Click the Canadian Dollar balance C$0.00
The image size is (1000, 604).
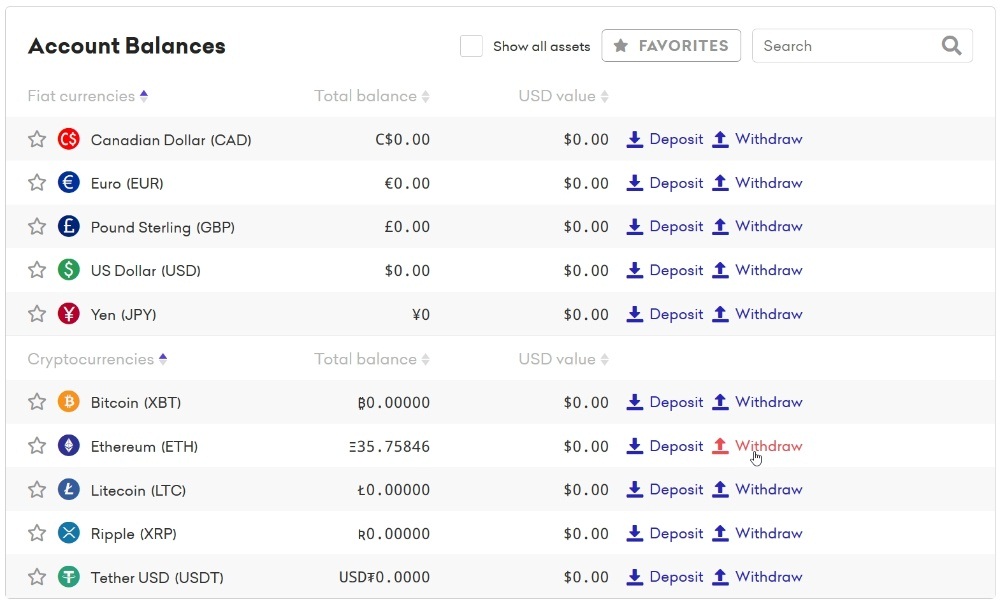pyautogui.click(x=402, y=140)
